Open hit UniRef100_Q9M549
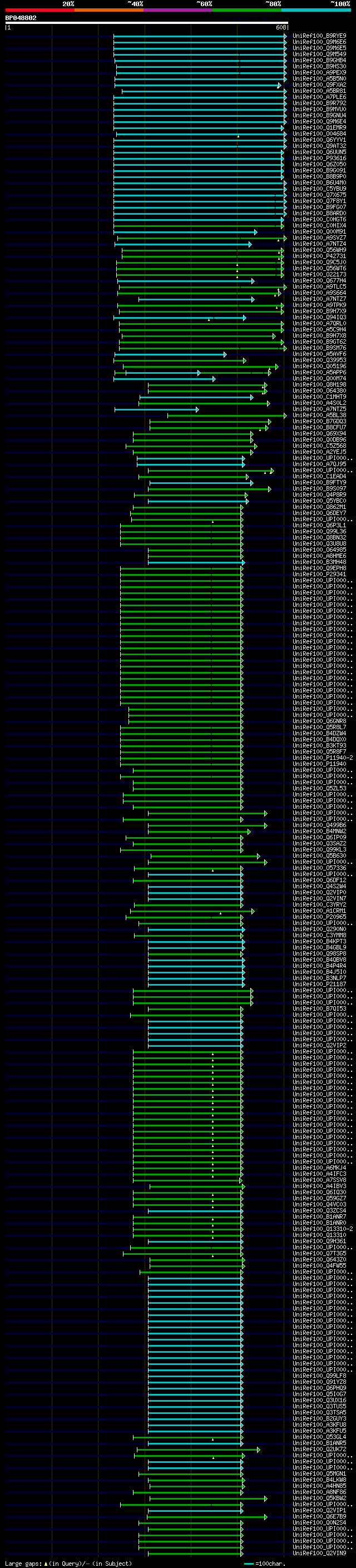 point(319,54)
